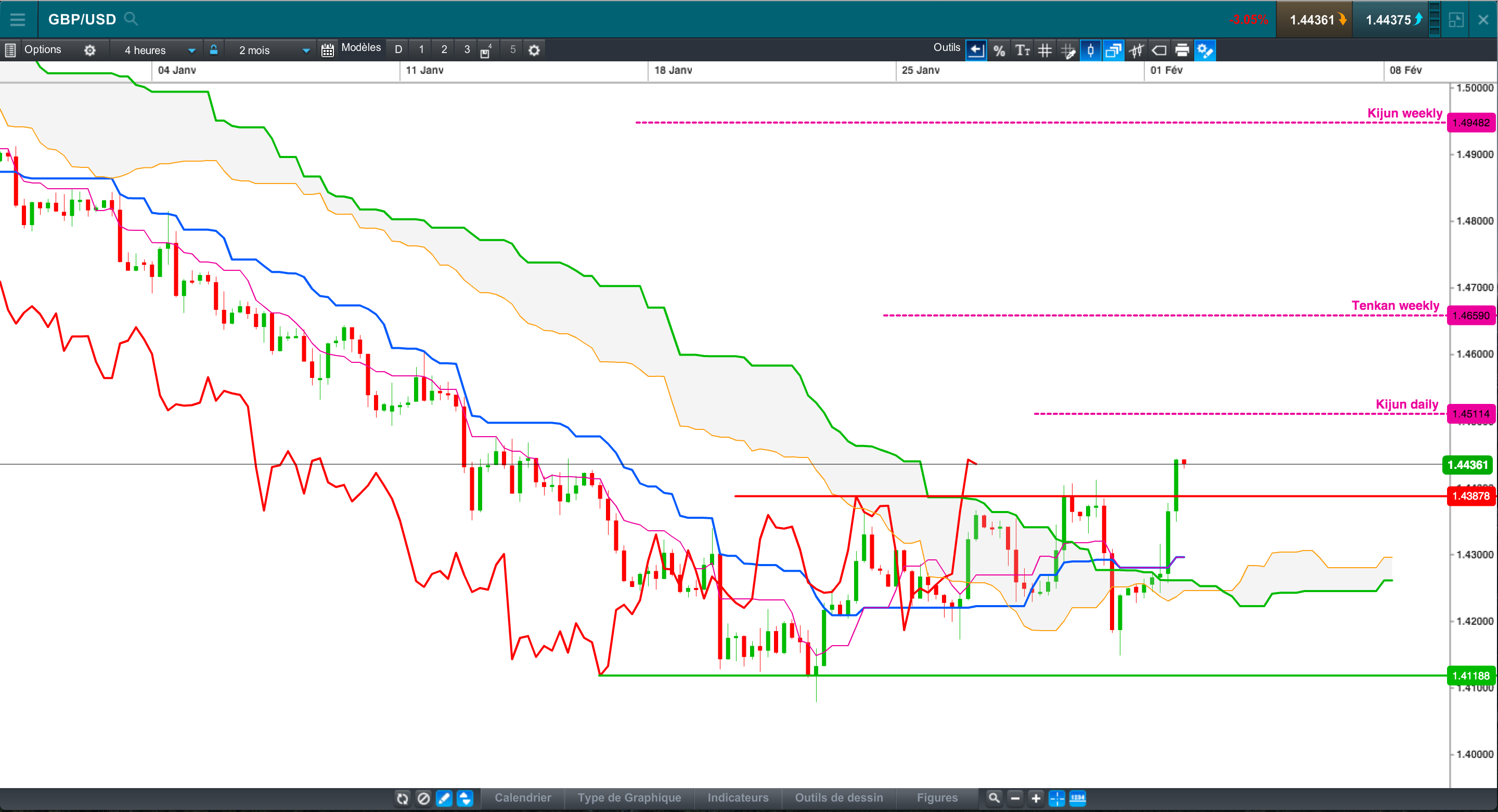Toggle the 1234 price scale button

(1078, 798)
